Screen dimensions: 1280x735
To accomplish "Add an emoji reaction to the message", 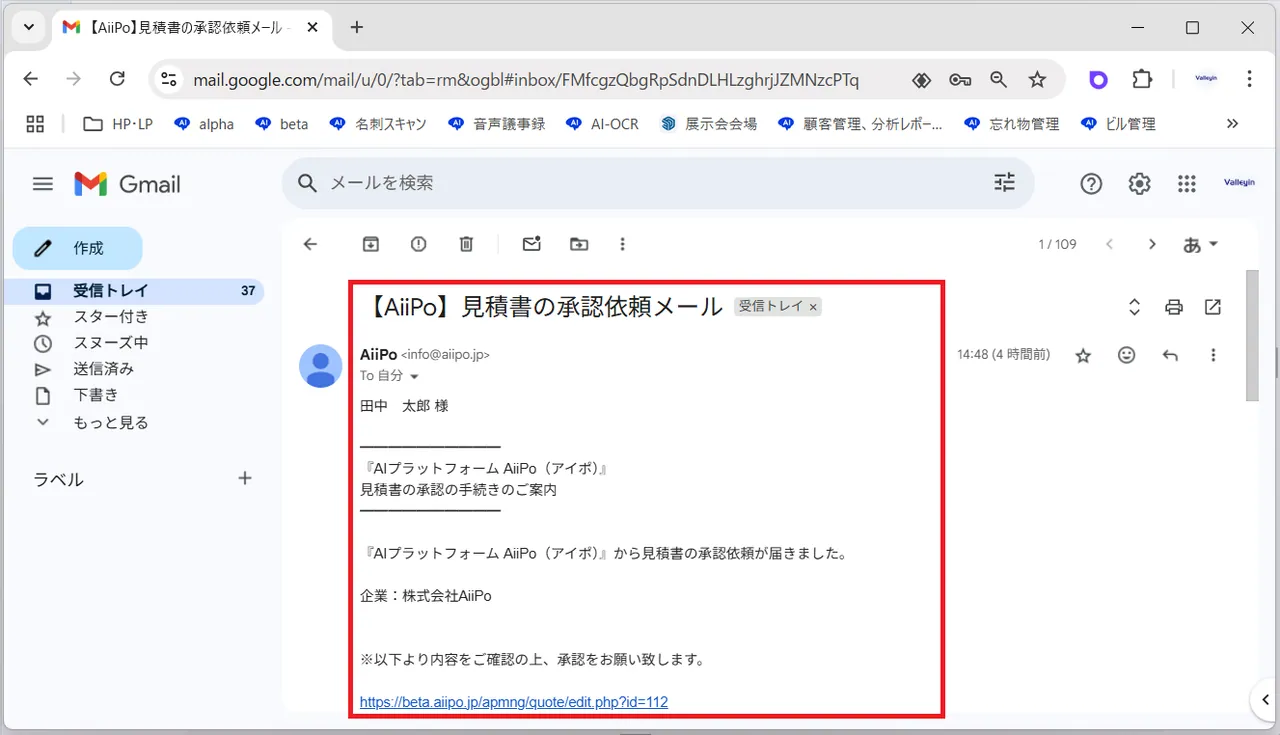I will tap(1127, 355).
